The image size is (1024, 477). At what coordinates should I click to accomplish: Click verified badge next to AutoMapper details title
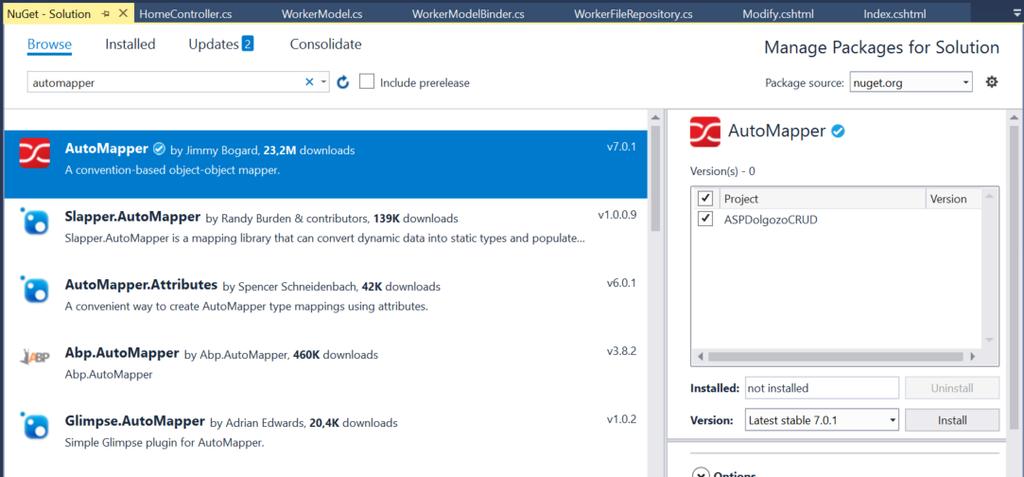pos(838,131)
